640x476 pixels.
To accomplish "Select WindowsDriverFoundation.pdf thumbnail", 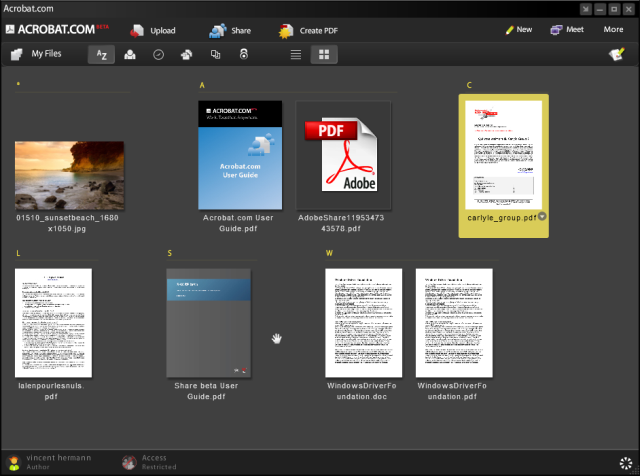I will click(454, 323).
